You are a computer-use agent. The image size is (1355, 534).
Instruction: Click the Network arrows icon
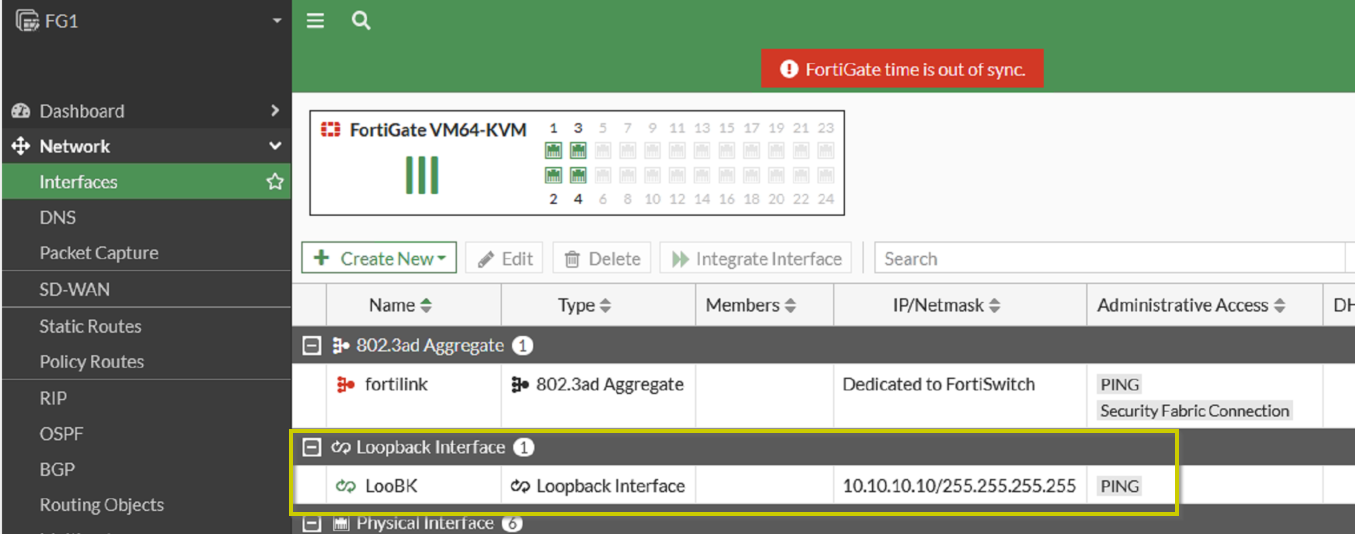coord(20,146)
